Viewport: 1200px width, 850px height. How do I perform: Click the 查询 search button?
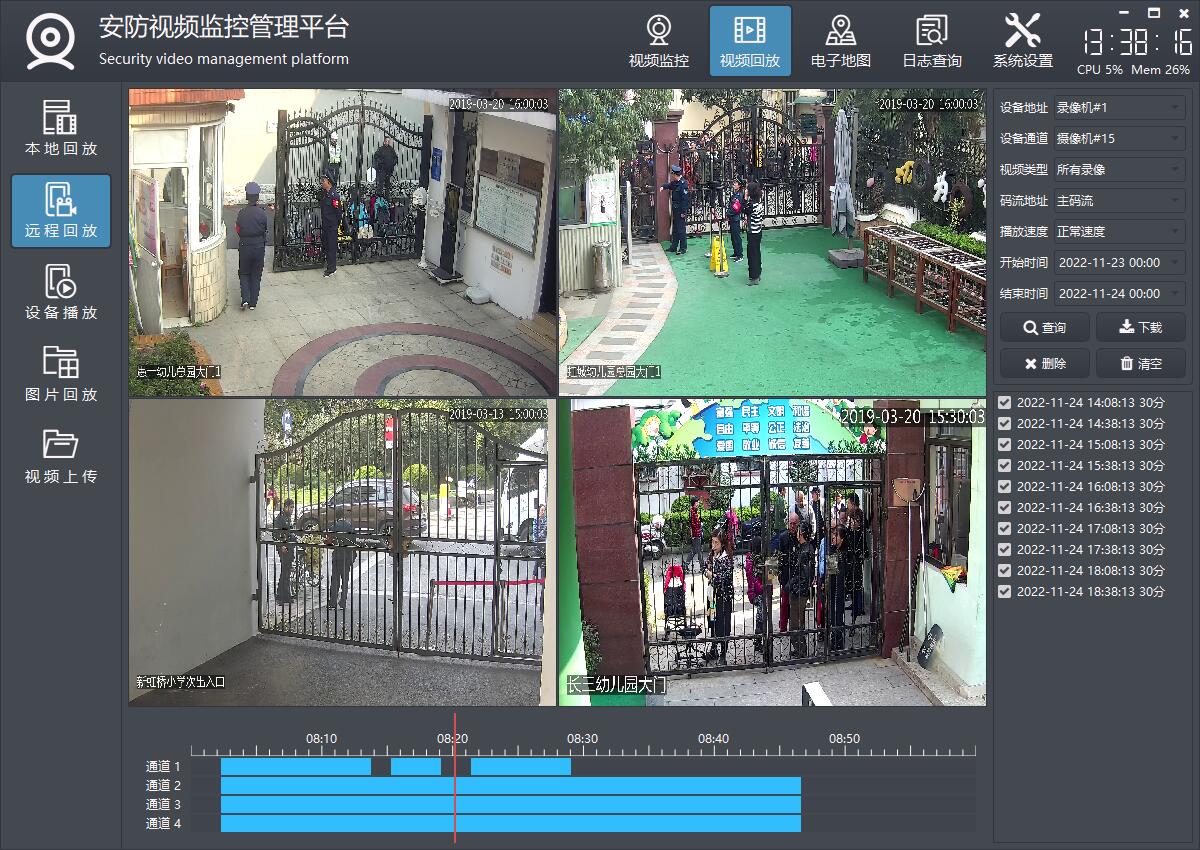pyautogui.click(x=1044, y=328)
